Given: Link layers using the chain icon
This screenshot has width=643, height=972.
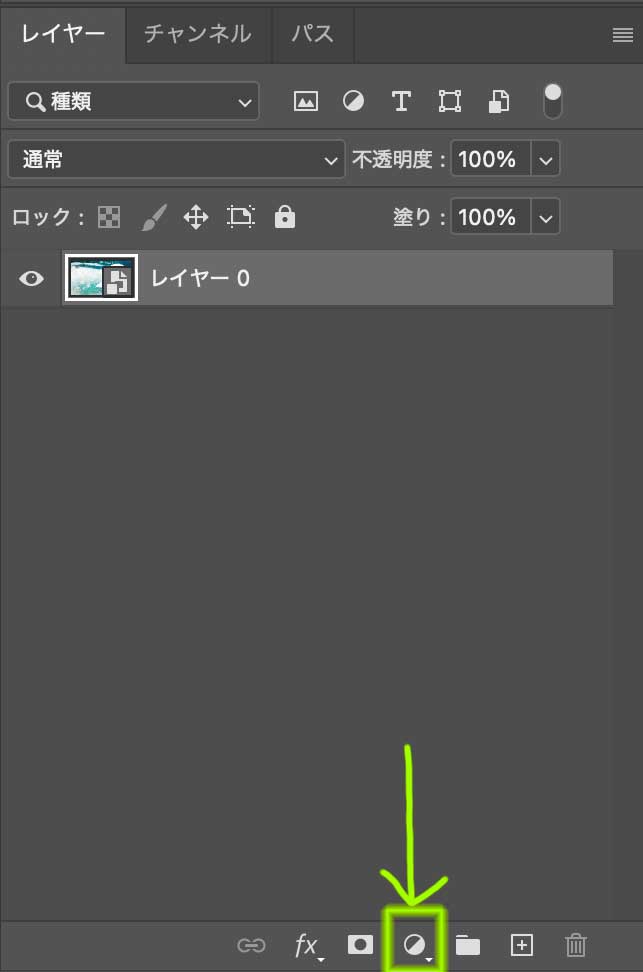Looking at the screenshot, I should pos(253,945).
